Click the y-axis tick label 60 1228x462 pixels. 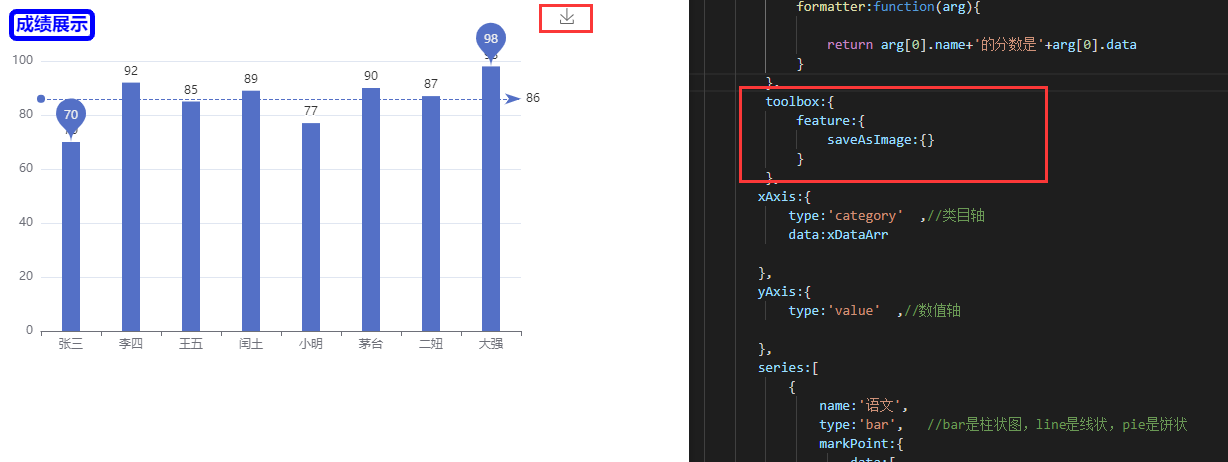pos(26,169)
